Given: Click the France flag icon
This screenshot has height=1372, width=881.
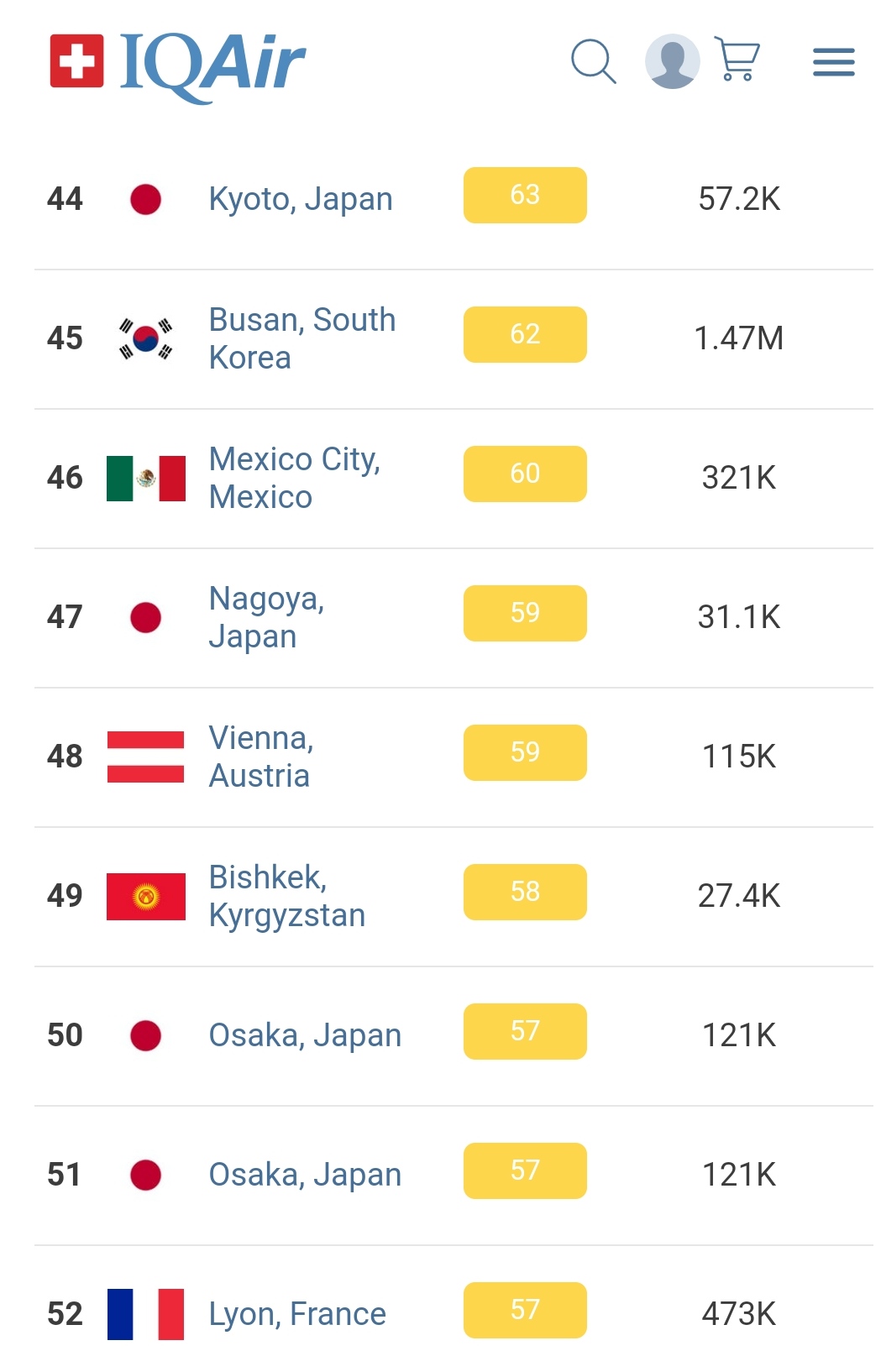Looking at the screenshot, I should pos(146,1314).
